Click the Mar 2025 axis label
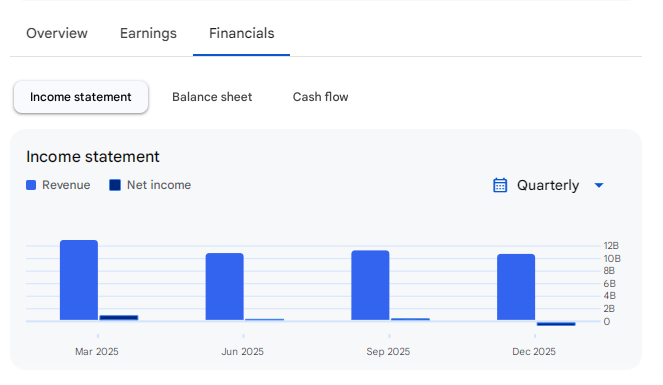663x385 pixels. [x=97, y=352]
